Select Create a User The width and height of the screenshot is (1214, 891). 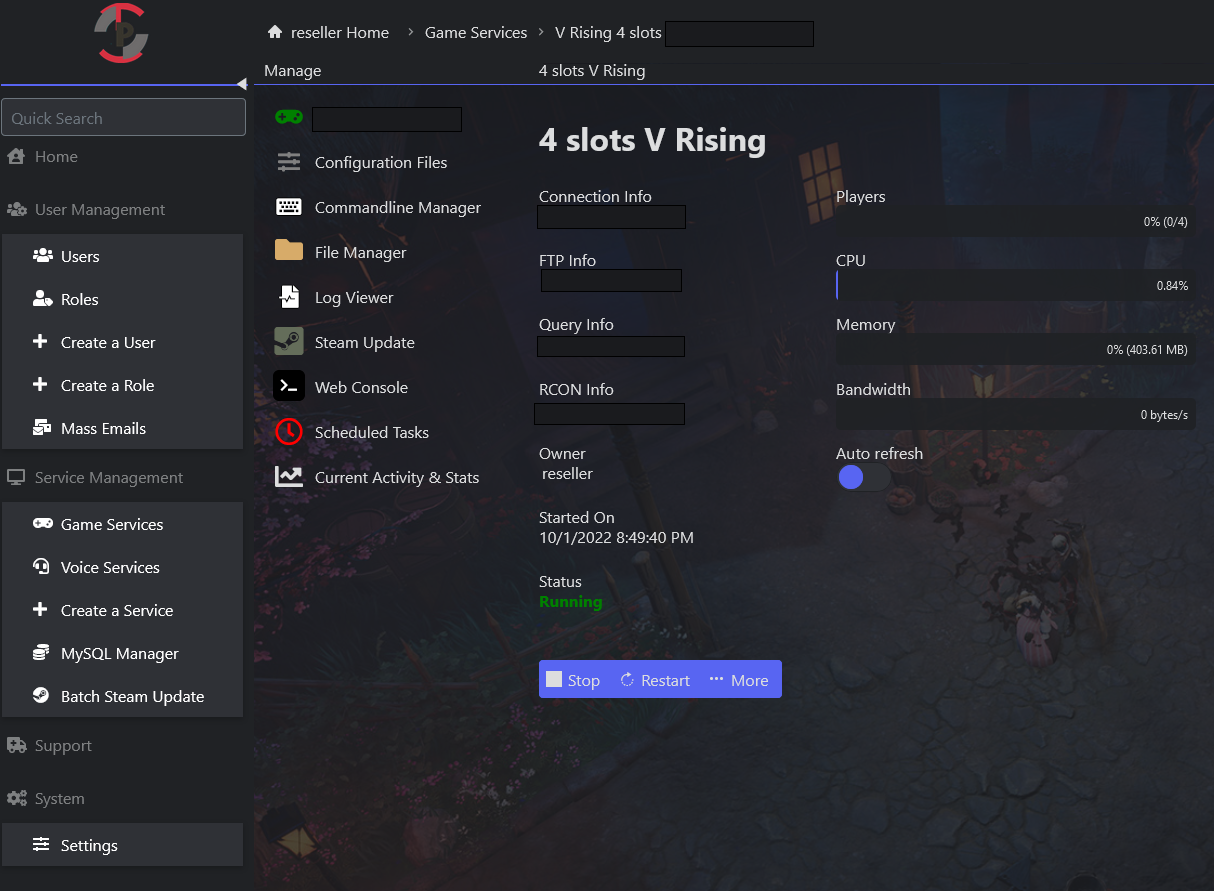pyautogui.click(x=108, y=343)
